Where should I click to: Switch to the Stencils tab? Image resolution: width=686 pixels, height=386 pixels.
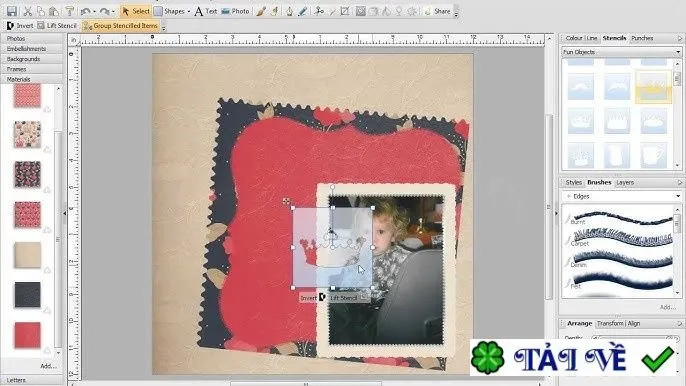click(614, 38)
